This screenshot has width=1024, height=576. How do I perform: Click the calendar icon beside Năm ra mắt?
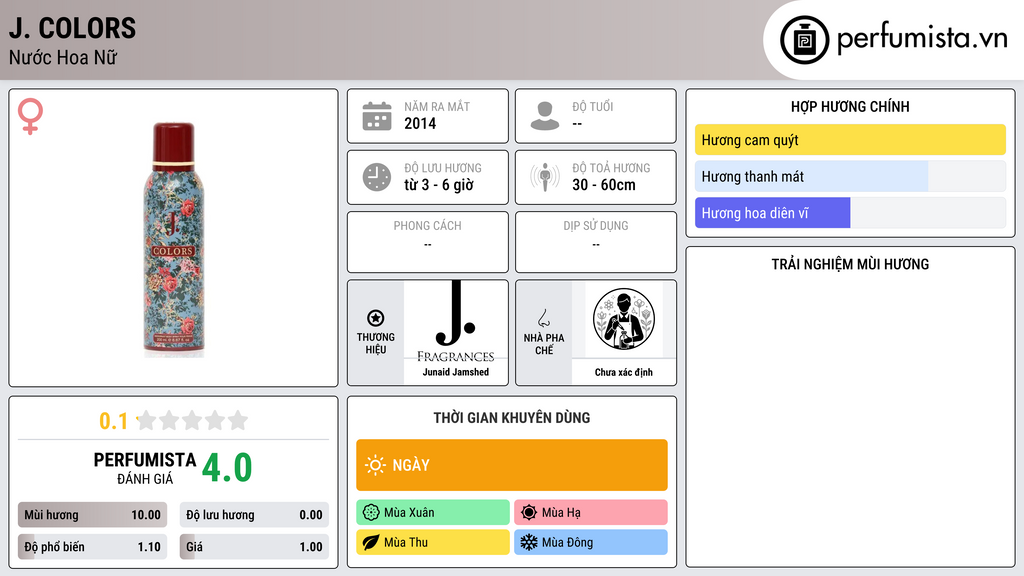coord(377,116)
